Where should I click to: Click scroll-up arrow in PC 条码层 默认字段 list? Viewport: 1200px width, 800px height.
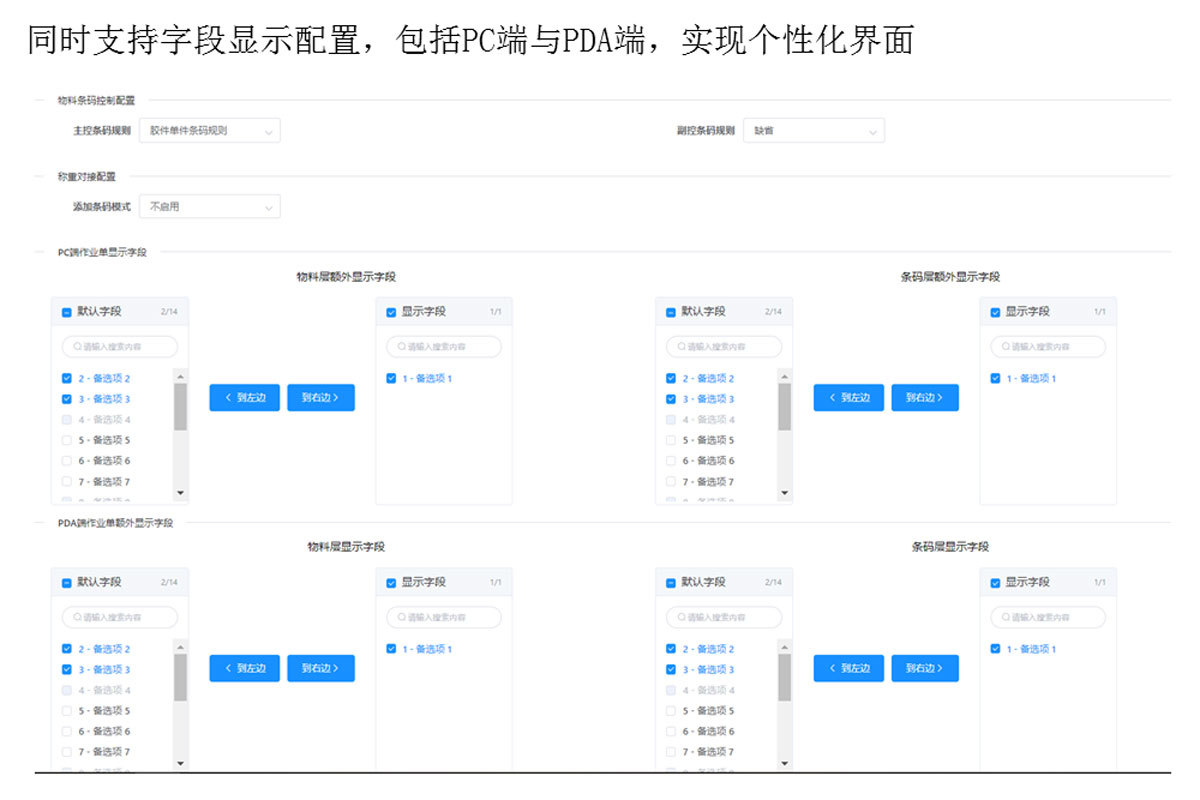coord(784,377)
